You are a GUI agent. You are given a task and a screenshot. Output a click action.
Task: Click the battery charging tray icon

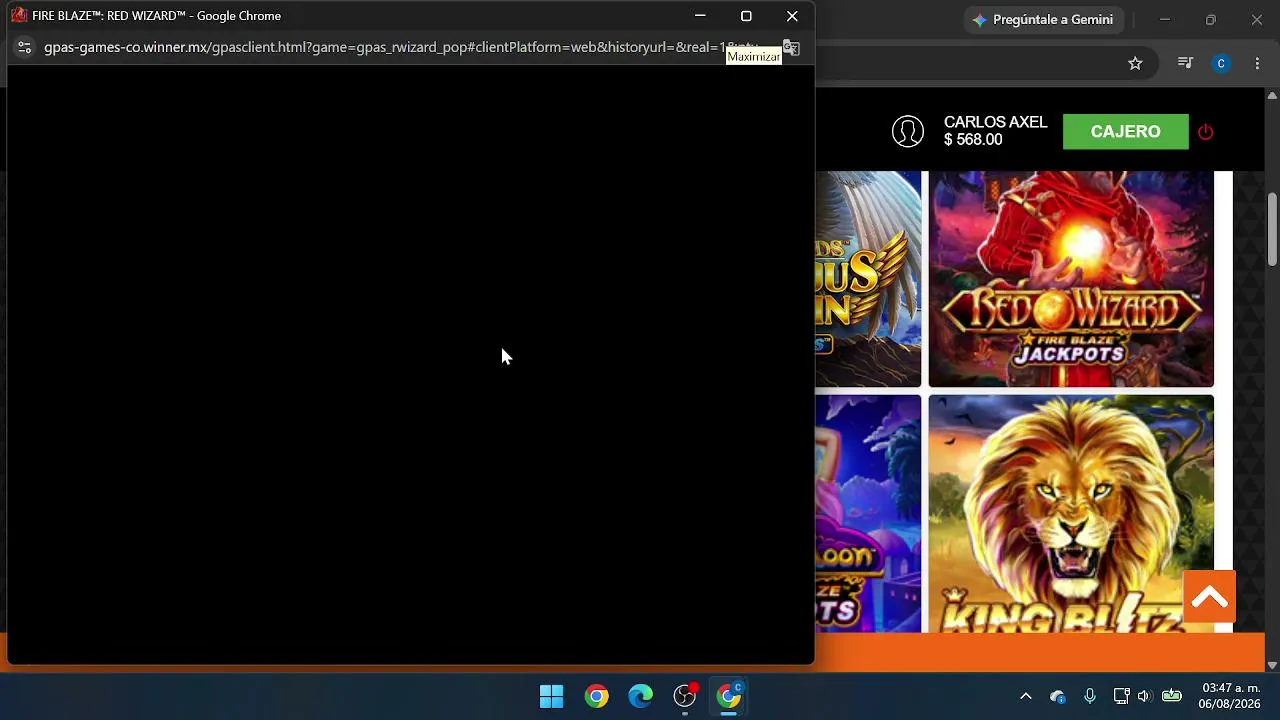(x=1172, y=696)
